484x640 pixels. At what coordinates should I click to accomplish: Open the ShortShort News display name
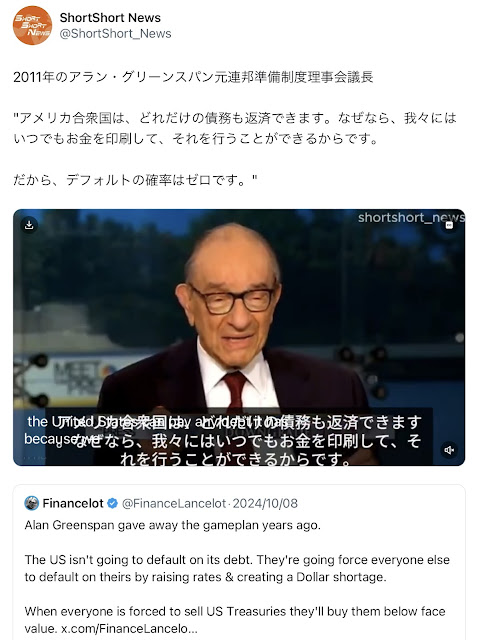110,18
